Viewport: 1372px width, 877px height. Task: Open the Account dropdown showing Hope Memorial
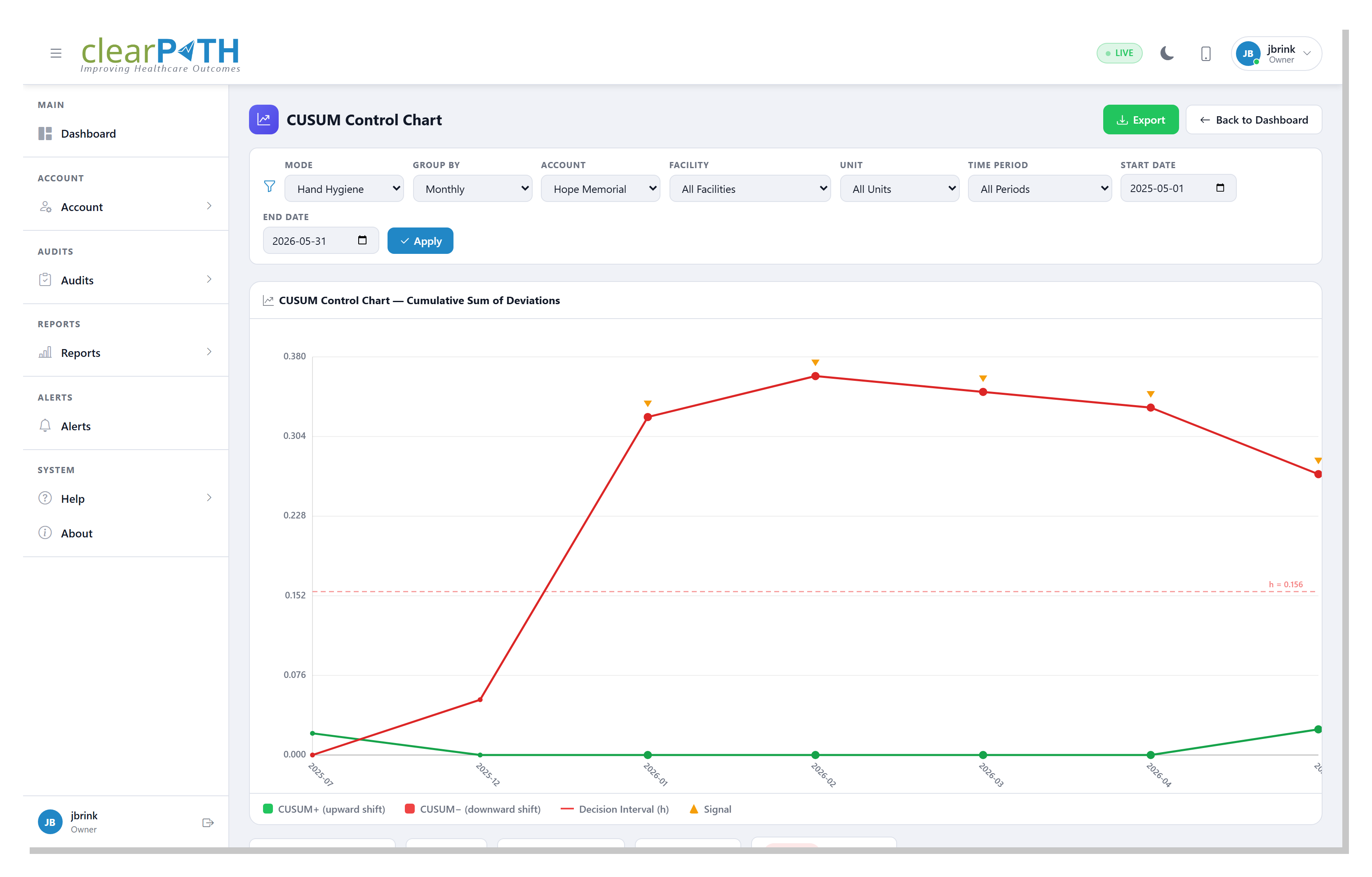pyautogui.click(x=601, y=188)
